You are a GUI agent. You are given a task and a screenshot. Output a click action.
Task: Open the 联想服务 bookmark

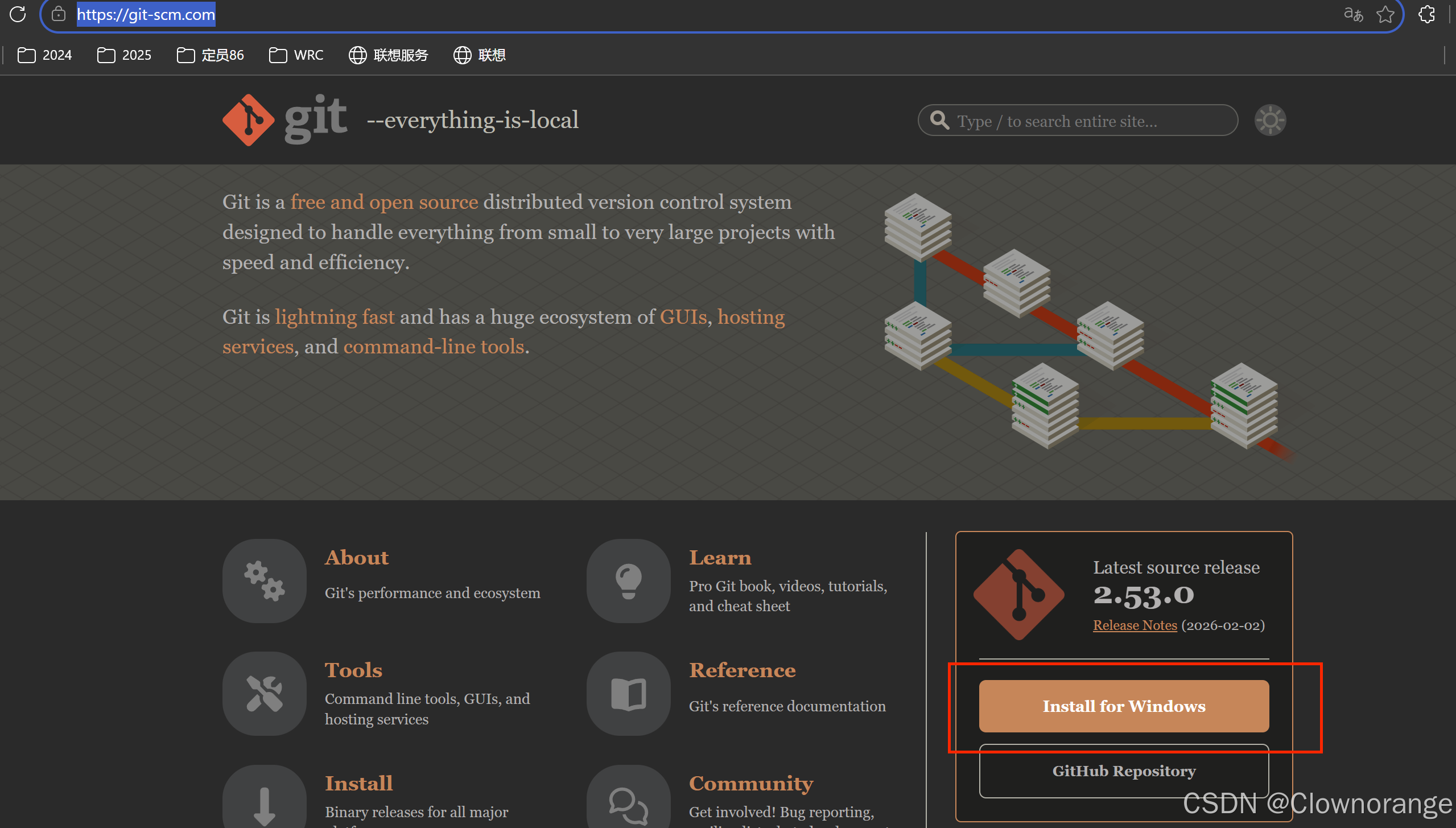pyautogui.click(x=389, y=55)
